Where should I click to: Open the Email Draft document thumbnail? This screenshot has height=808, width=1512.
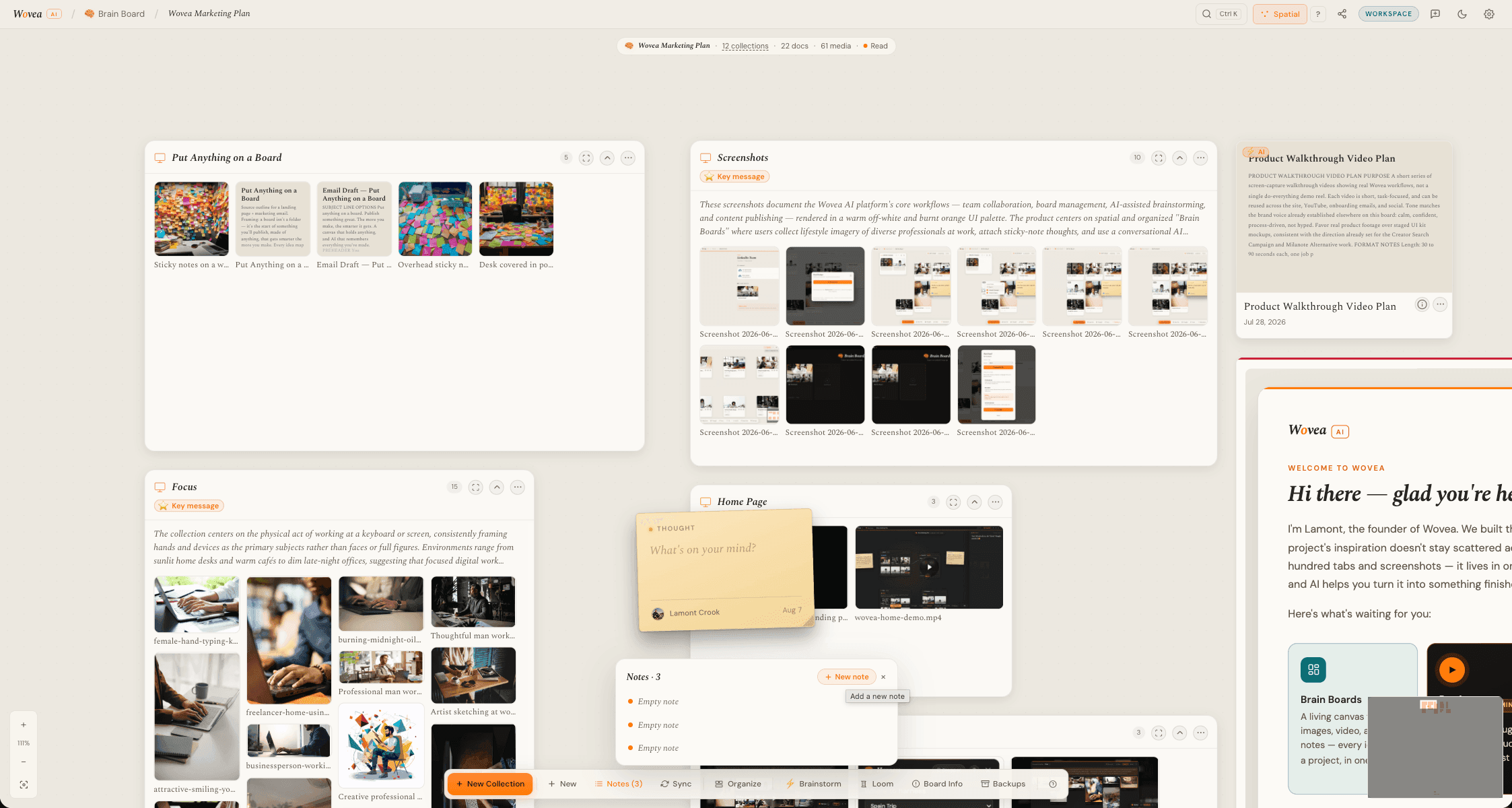354,219
